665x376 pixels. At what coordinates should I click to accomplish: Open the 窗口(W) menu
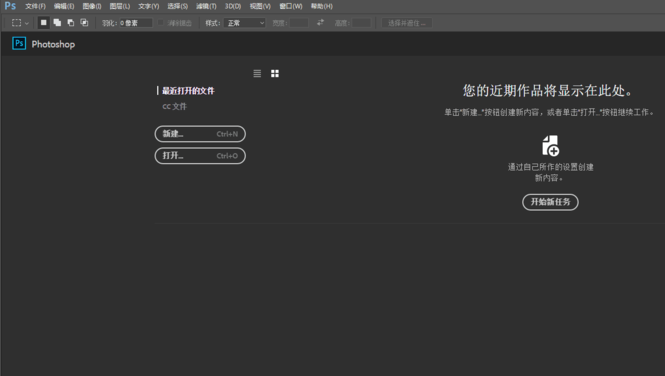[291, 6]
